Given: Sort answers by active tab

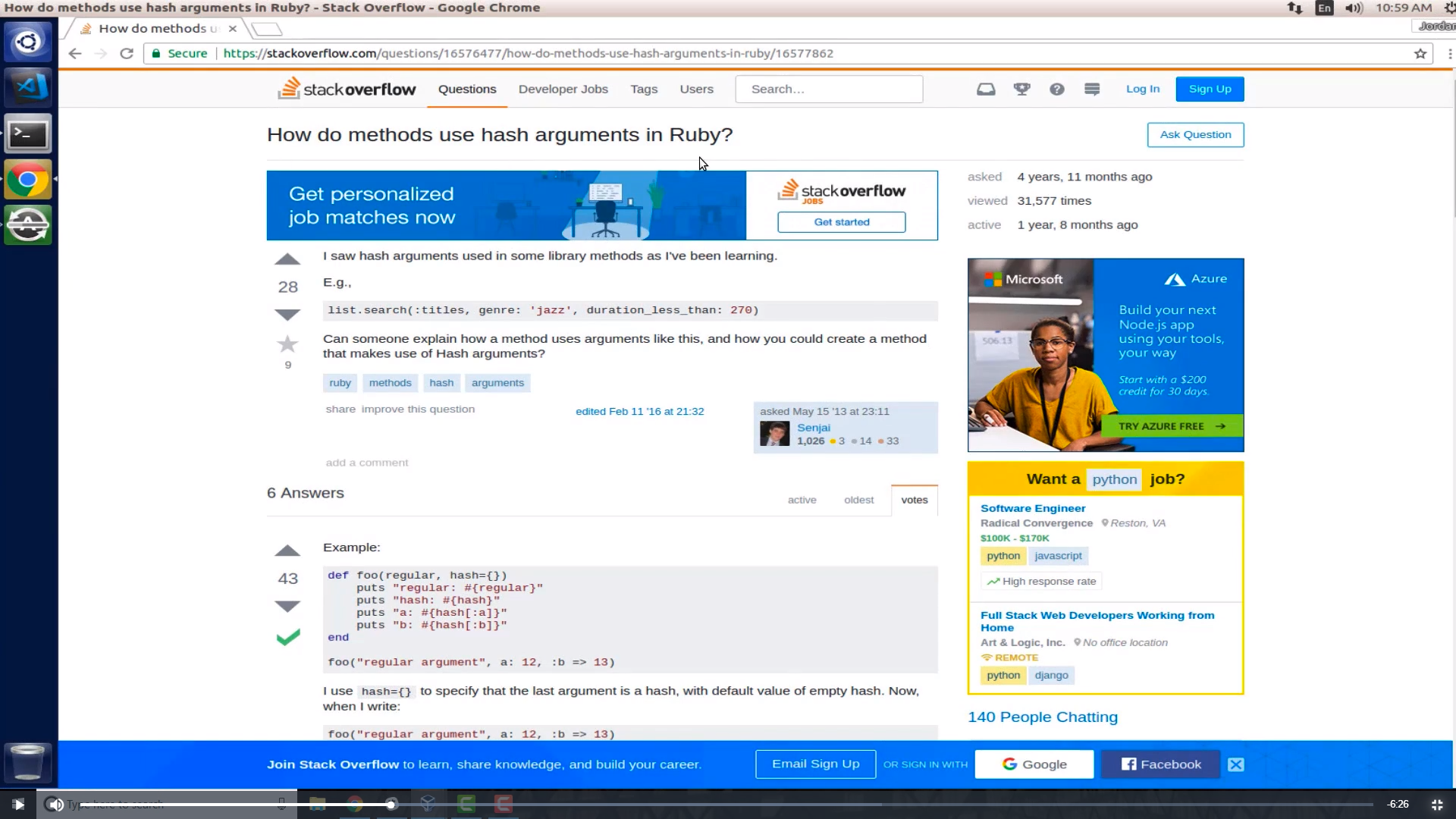Looking at the screenshot, I should click(x=802, y=500).
